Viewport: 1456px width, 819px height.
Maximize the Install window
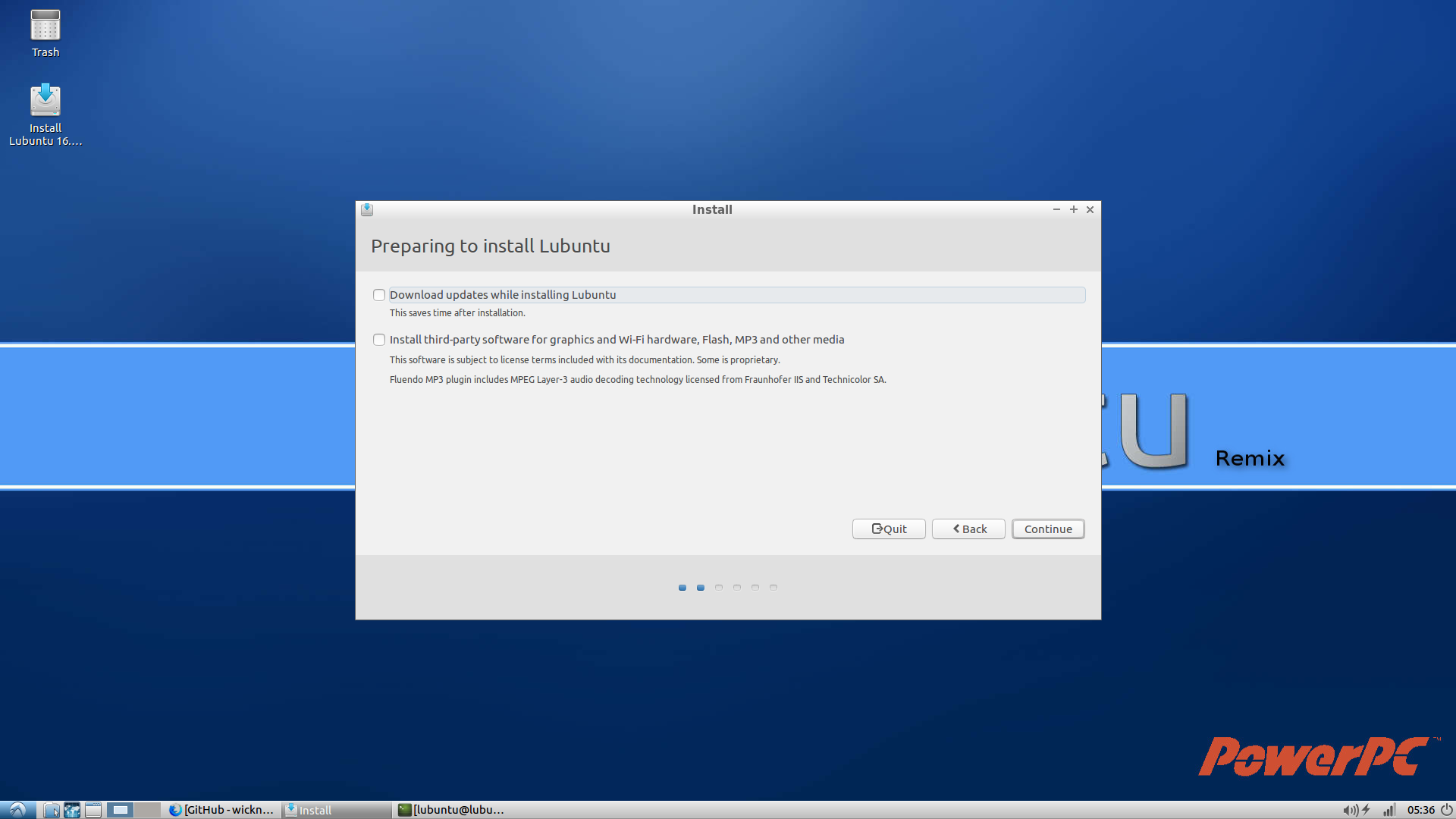[1074, 209]
